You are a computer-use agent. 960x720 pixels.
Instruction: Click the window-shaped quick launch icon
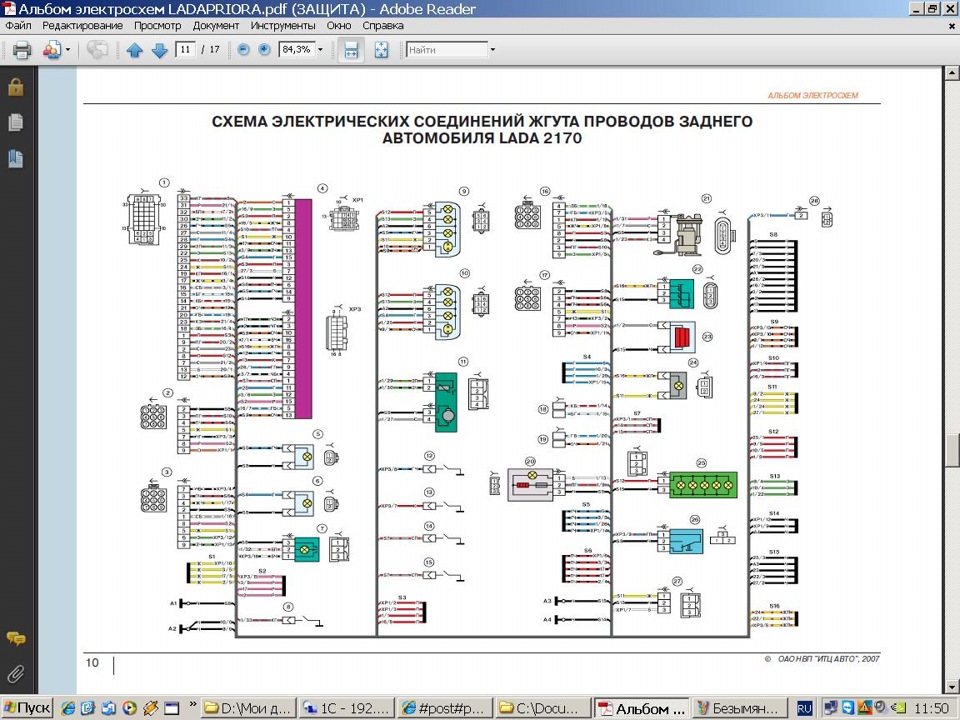point(171,708)
